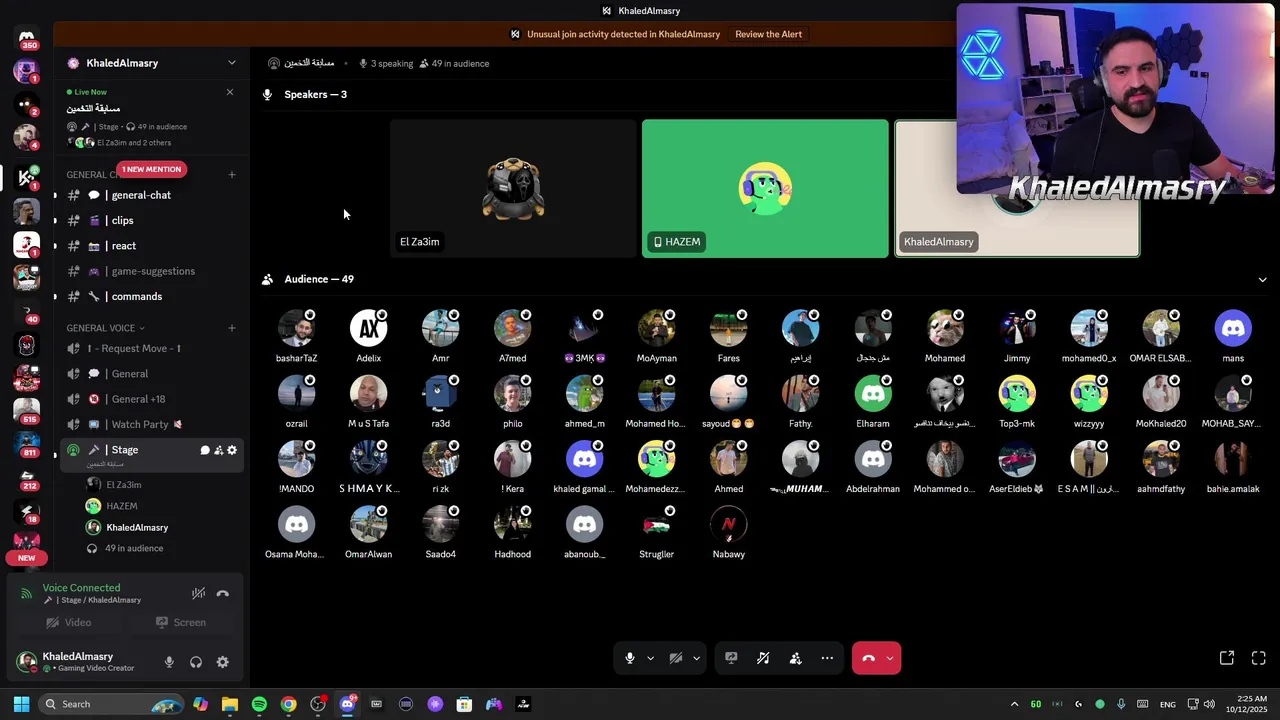This screenshot has width=1280, height=720.
Task: Open Chrome from the taskbar
Action: 288,704
